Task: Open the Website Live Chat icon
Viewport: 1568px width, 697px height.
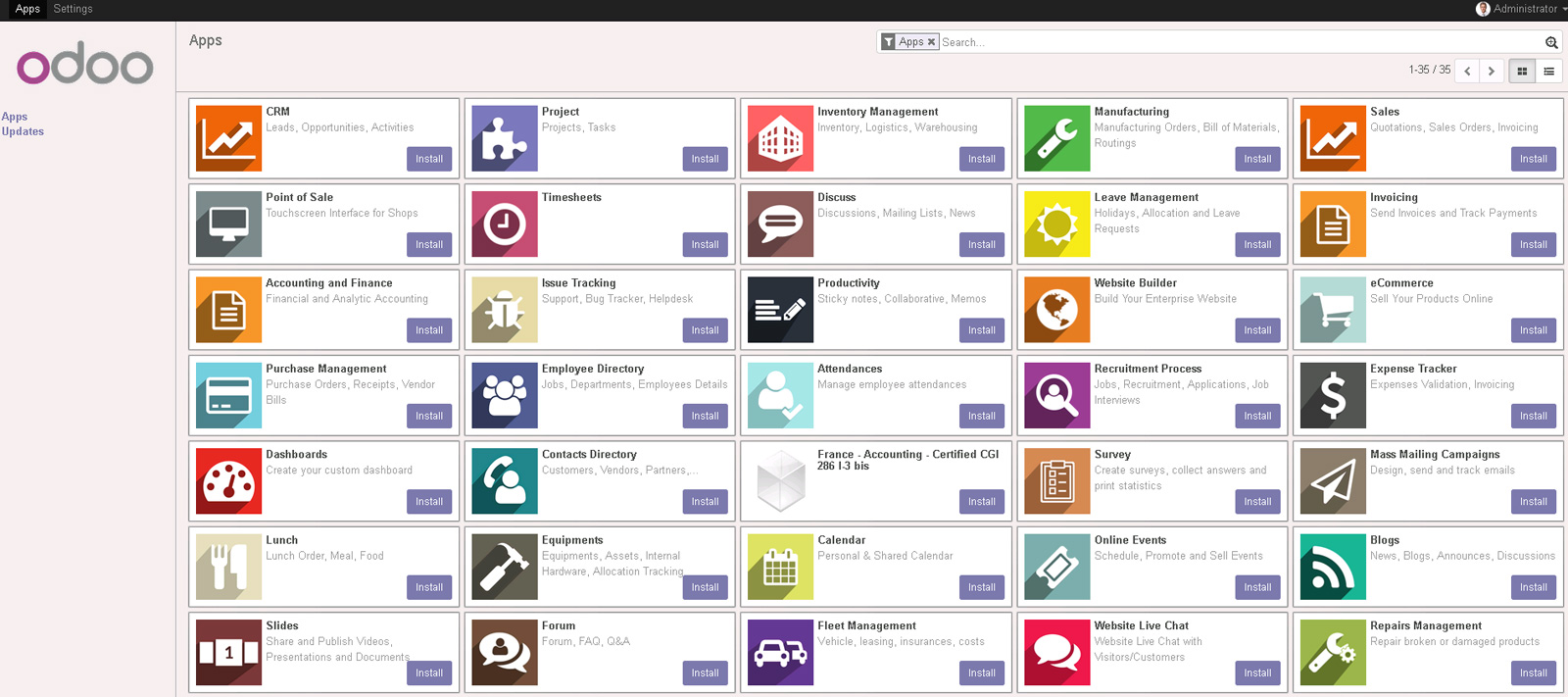Action: 1056,653
